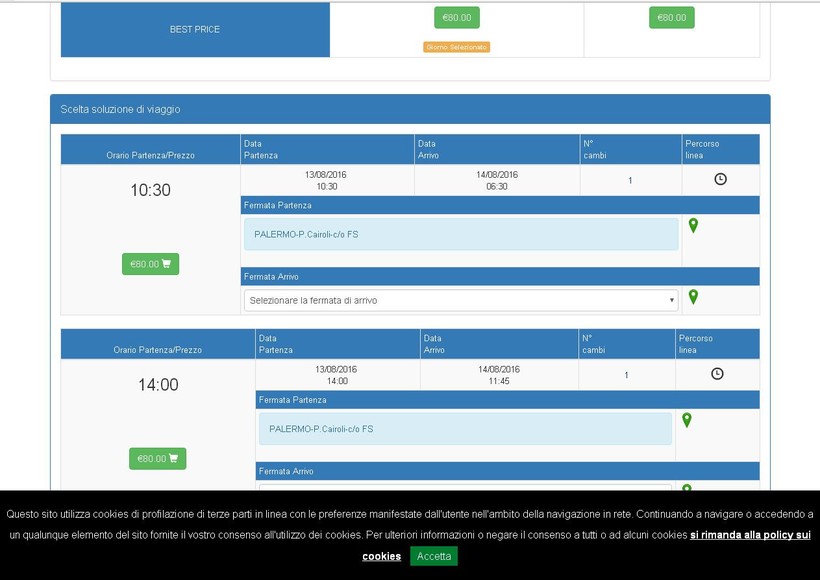Click Scelta soluzione di viaggio heading
Screen dimensions: 820x580
pos(120,109)
